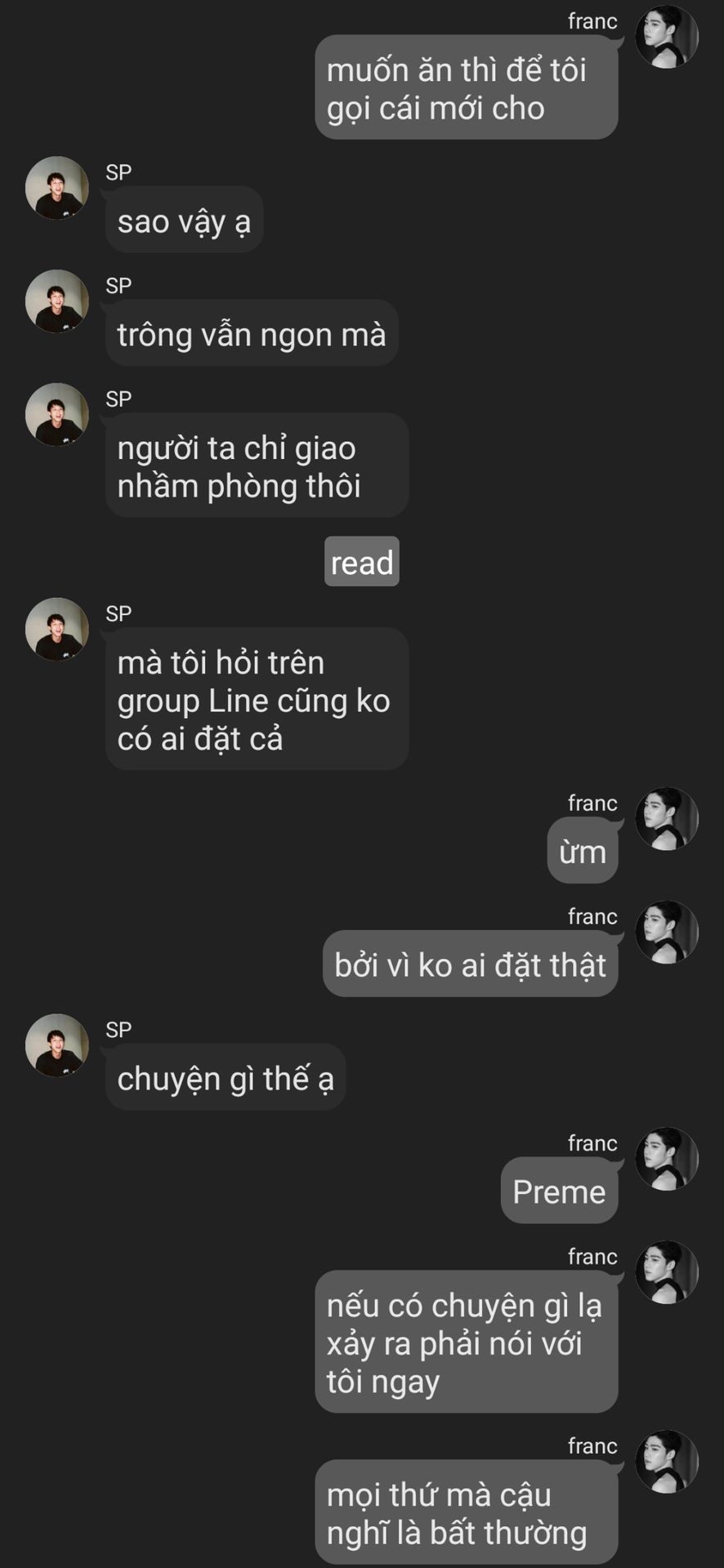The width and height of the screenshot is (724, 1568).
Task: Tap SP's avatar beside 'trông vẫn ngon mà'
Action: click(x=57, y=301)
